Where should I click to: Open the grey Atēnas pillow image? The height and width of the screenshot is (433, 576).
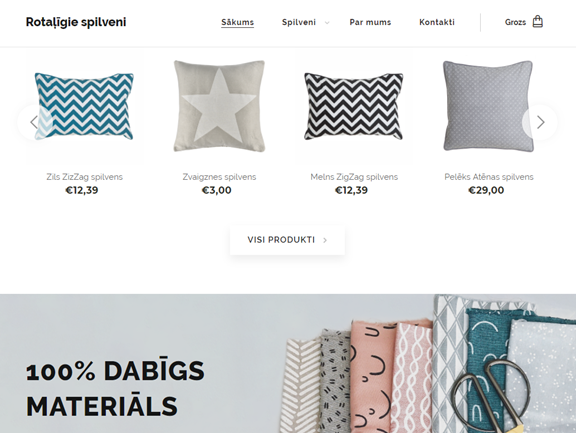tap(489, 106)
